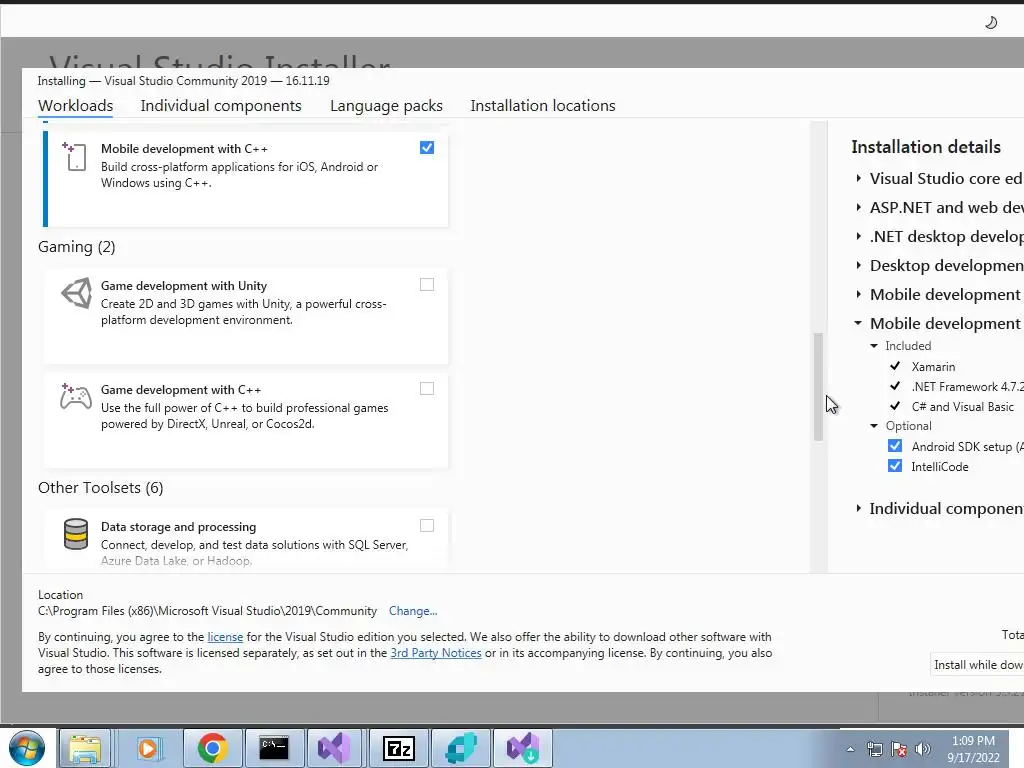The image size is (1024, 768).
Task: Check Data storage and processing workload
Action: tap(427, 526)
